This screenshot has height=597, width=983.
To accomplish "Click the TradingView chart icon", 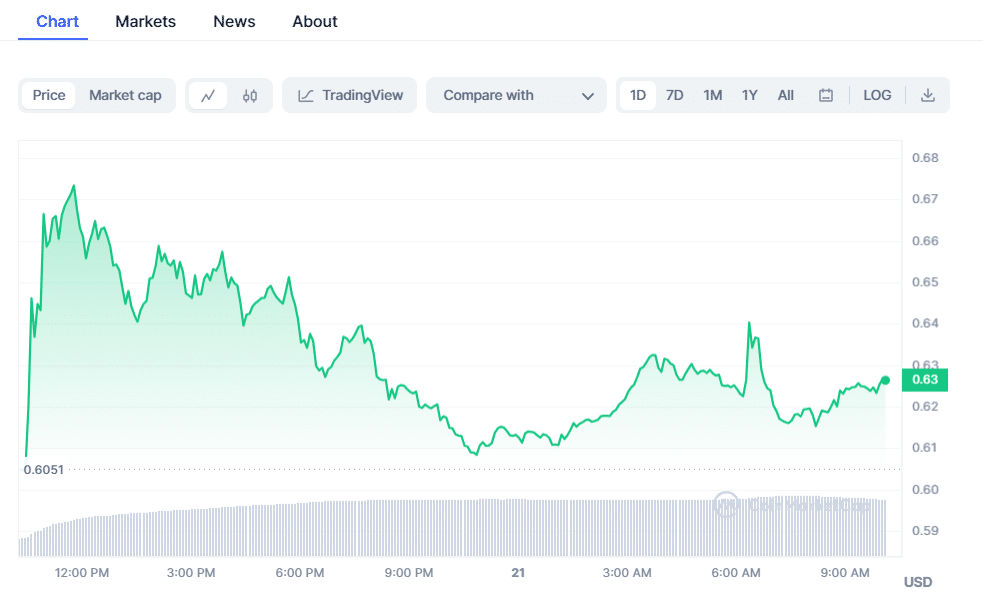I will click(306, 96).
